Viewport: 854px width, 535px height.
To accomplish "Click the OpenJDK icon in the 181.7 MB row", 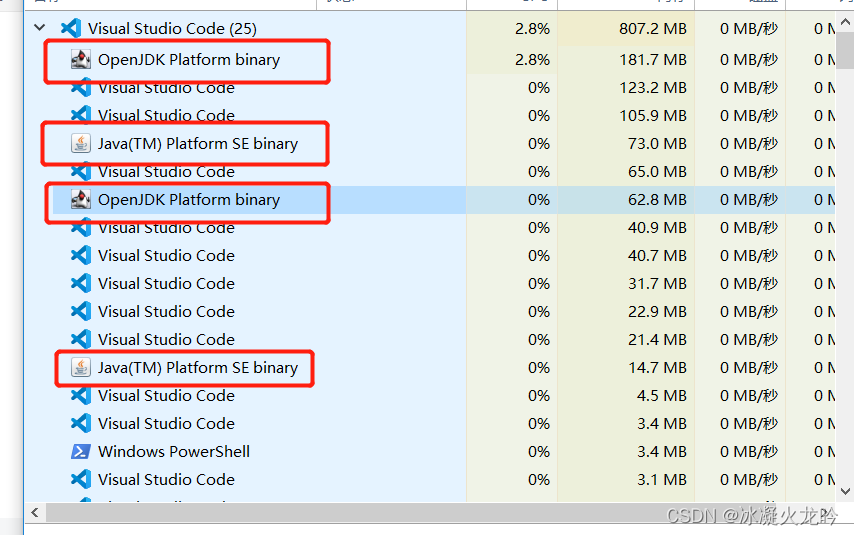I will tap(81, 59).
